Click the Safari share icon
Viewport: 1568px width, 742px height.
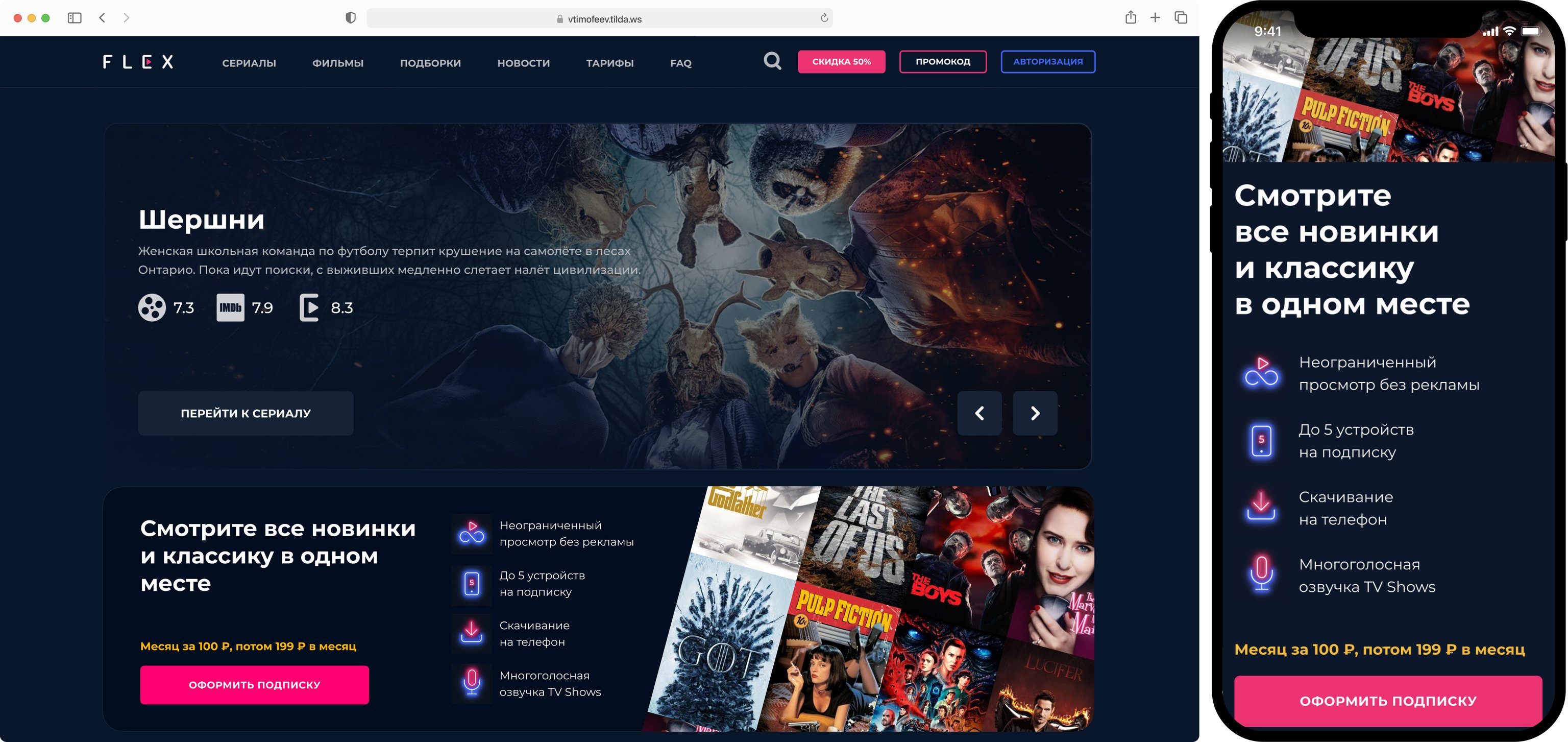(1131, 18)
